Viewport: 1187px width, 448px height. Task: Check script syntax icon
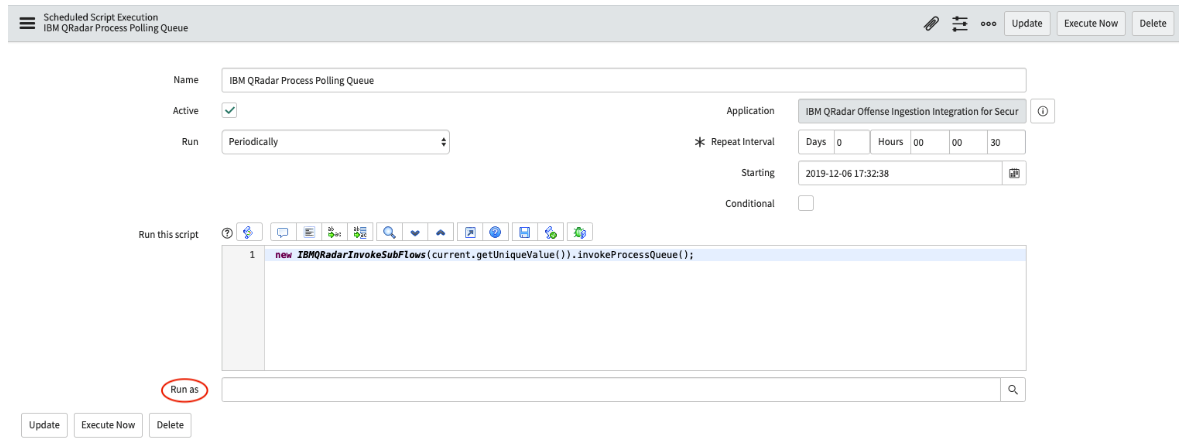point(550,232)
